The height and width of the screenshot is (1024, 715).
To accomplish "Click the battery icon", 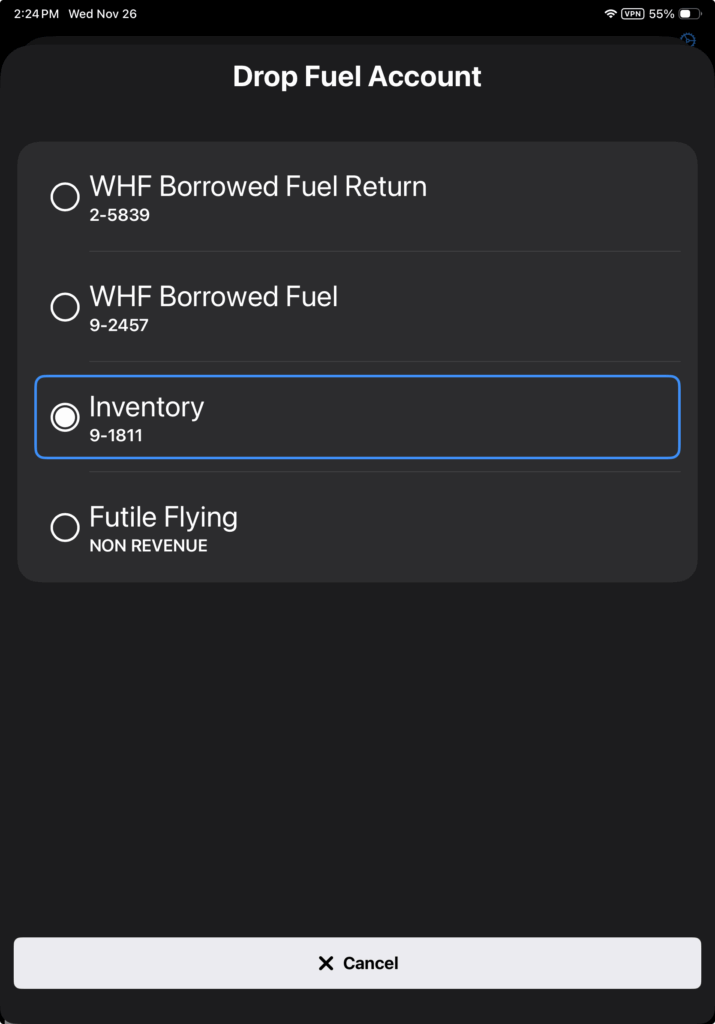I will point(690,14).
